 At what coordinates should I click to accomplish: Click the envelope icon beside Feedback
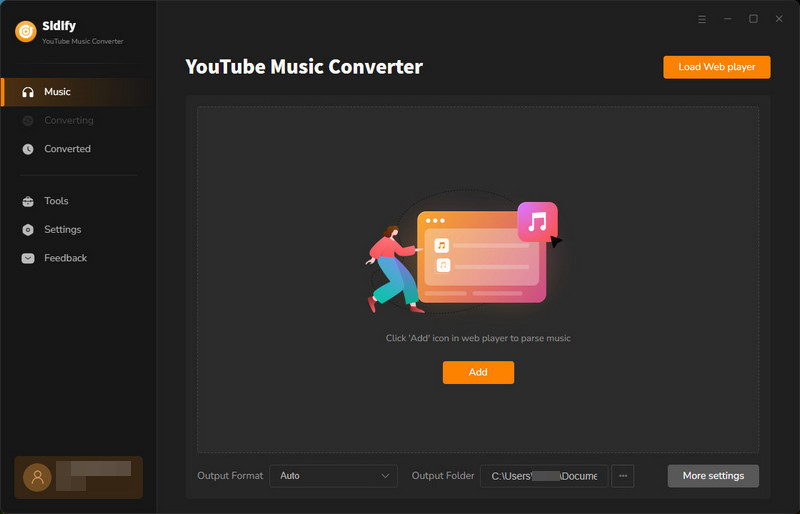pos(28,258)
